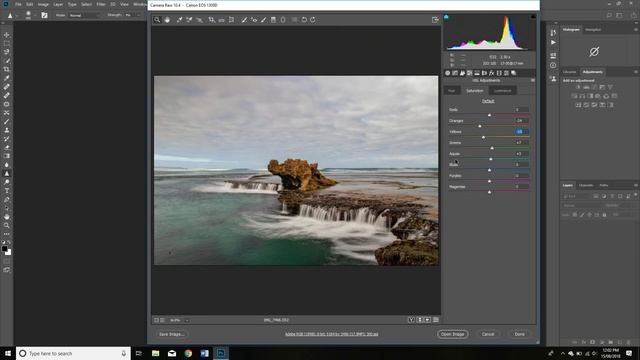Select the Transform tool
The width and height of the screenshot is (640, 360).
click(x=231, y=20)
